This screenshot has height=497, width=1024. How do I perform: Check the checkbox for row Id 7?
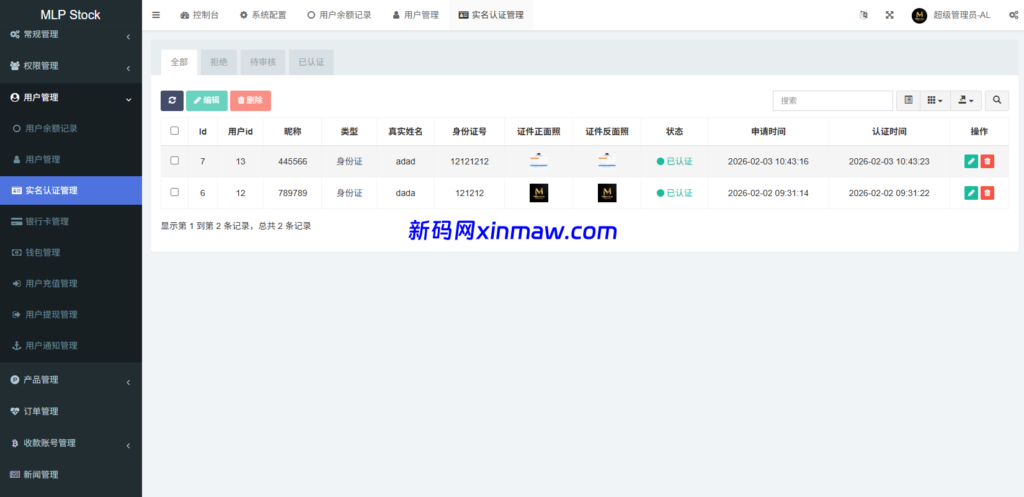click(174, 161)
